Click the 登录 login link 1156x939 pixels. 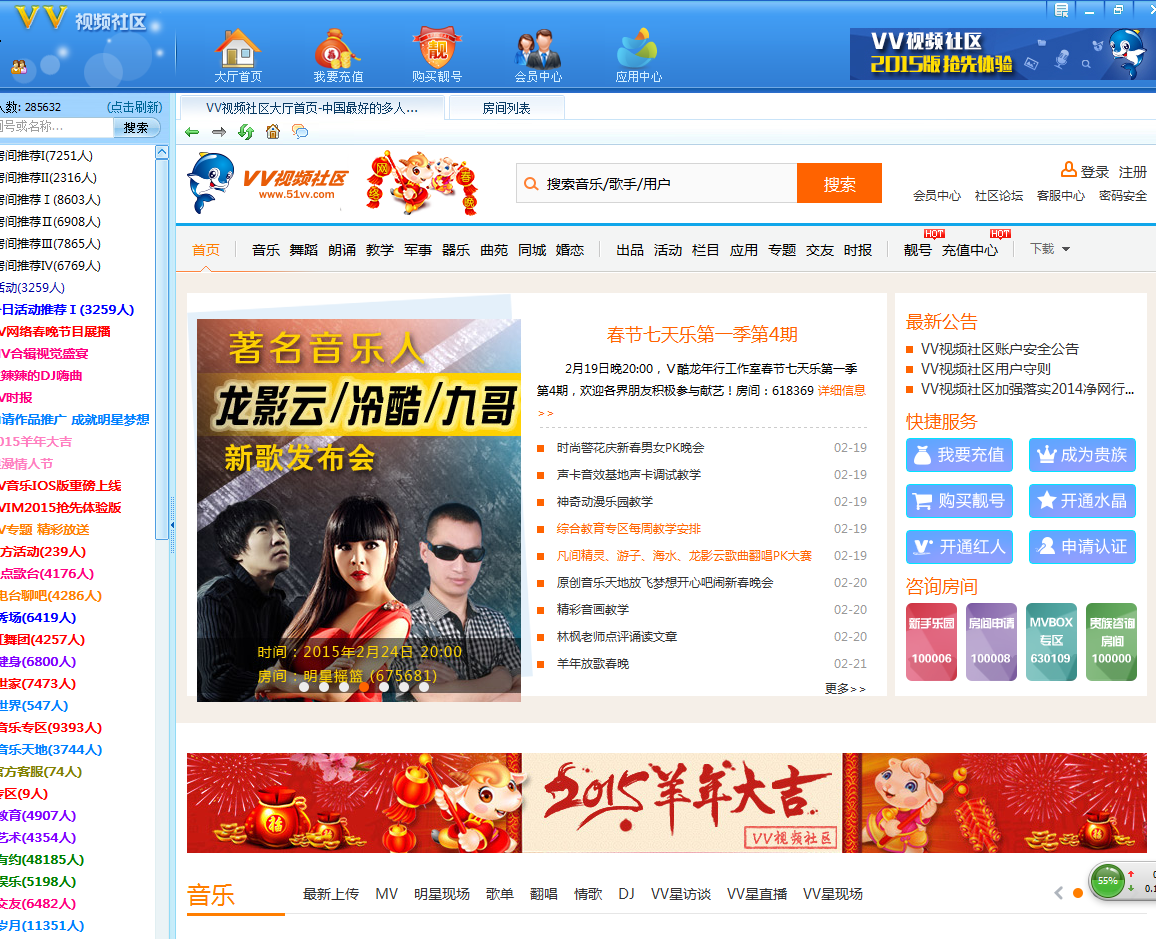[1094, 172]
